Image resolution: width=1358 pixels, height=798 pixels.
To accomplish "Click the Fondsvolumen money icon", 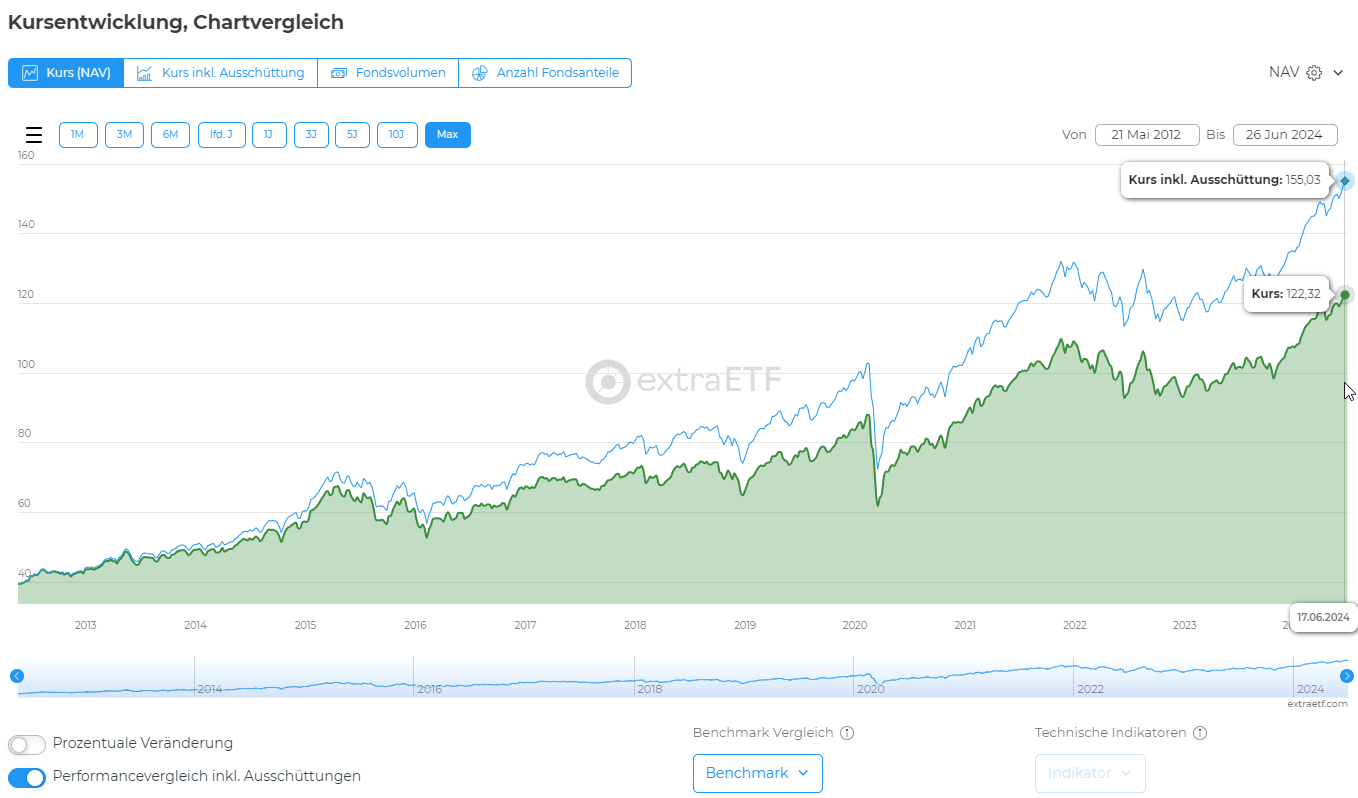I will tap(339, 73).
